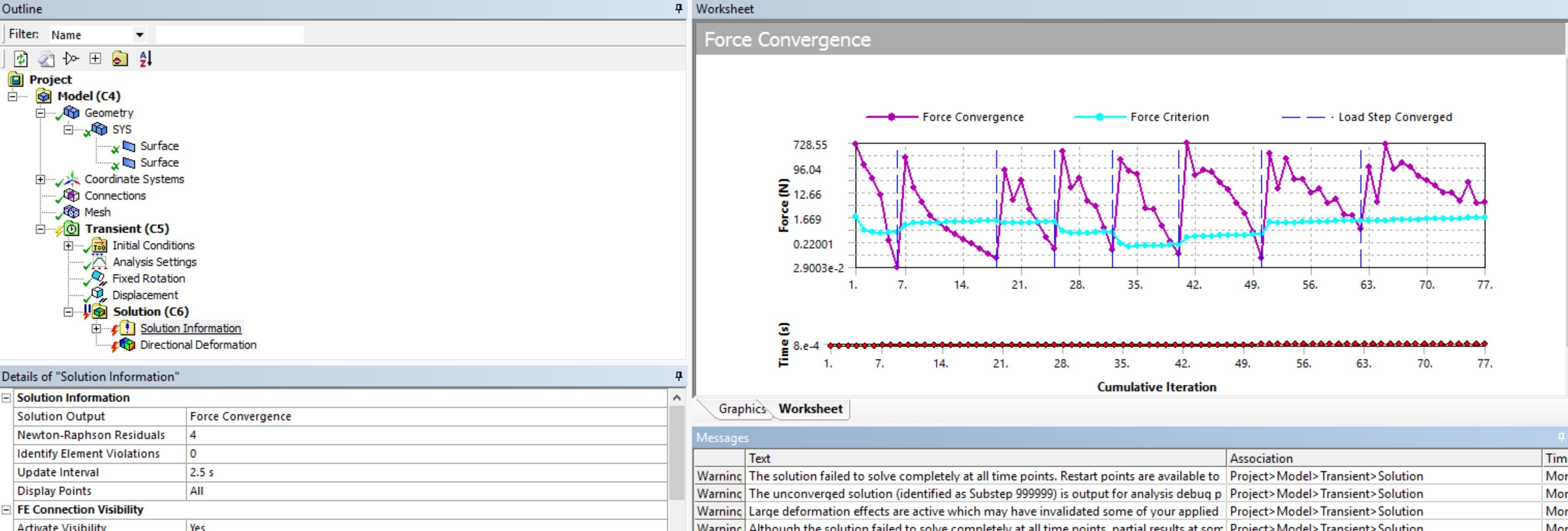This screenshot has height=531, width=1568.
Task: Collapse the Geometry tree node
Action: click(x=40, y=113)
